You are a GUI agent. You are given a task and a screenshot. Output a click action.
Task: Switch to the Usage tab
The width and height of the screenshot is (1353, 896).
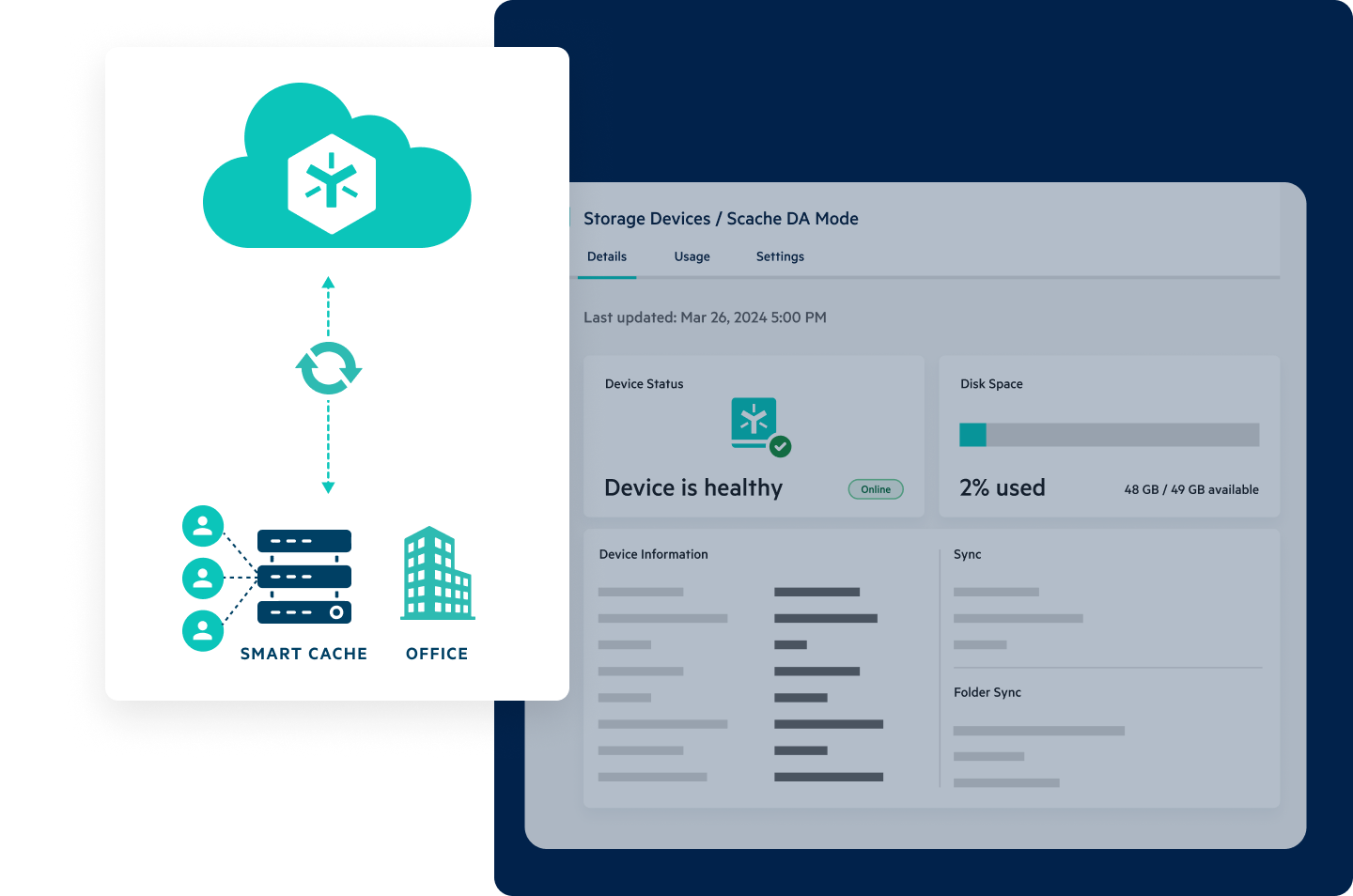coord(692,256)
